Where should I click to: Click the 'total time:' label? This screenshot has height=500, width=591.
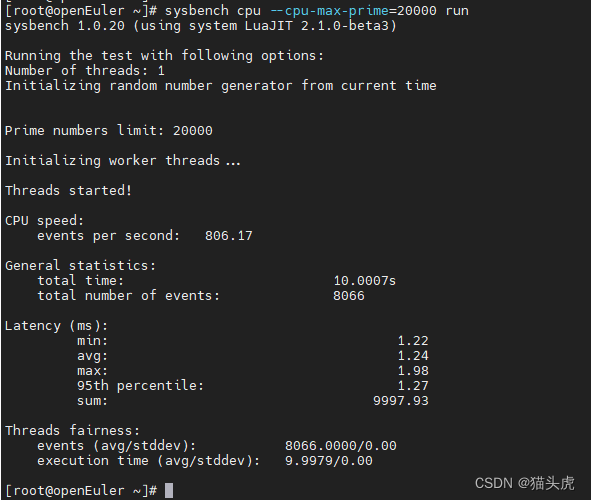click(80, 281)
